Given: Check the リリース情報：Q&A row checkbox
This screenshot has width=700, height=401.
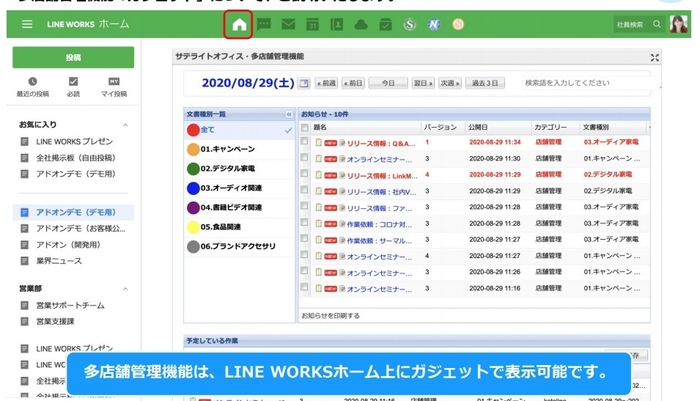Looking at the screenshot, I should [x=304, y=141].
